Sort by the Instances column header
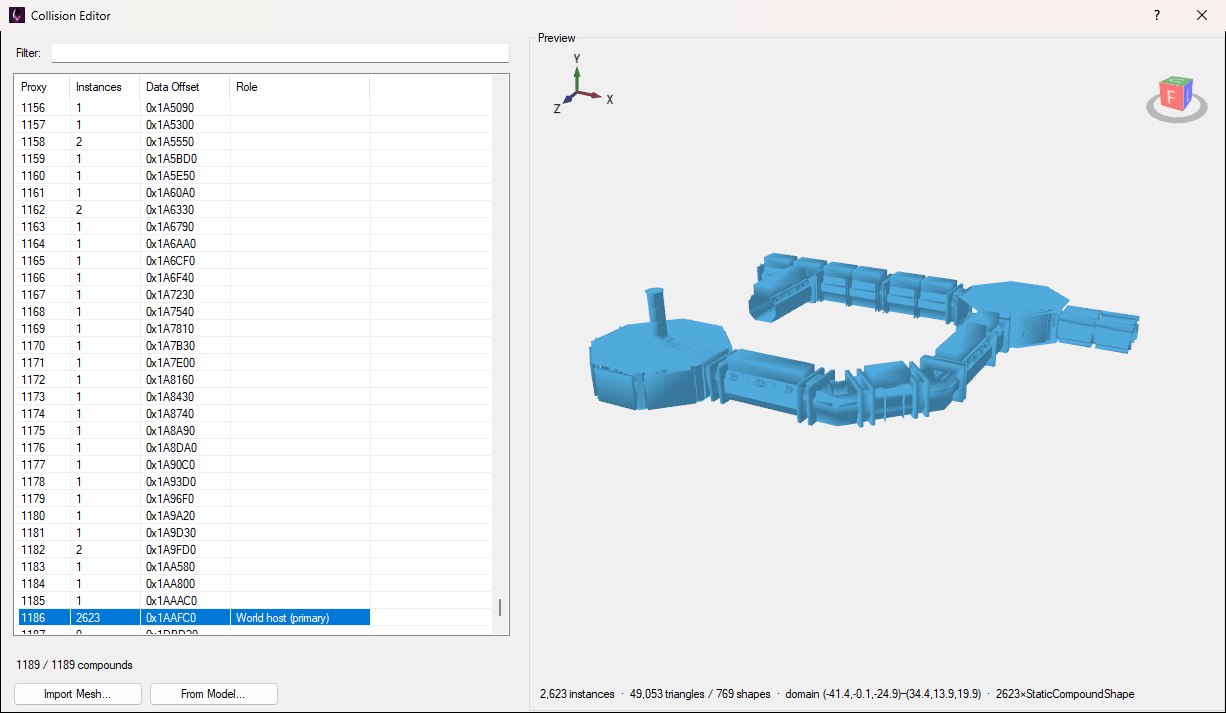1226x713 pixels. [x=105, y=87]
